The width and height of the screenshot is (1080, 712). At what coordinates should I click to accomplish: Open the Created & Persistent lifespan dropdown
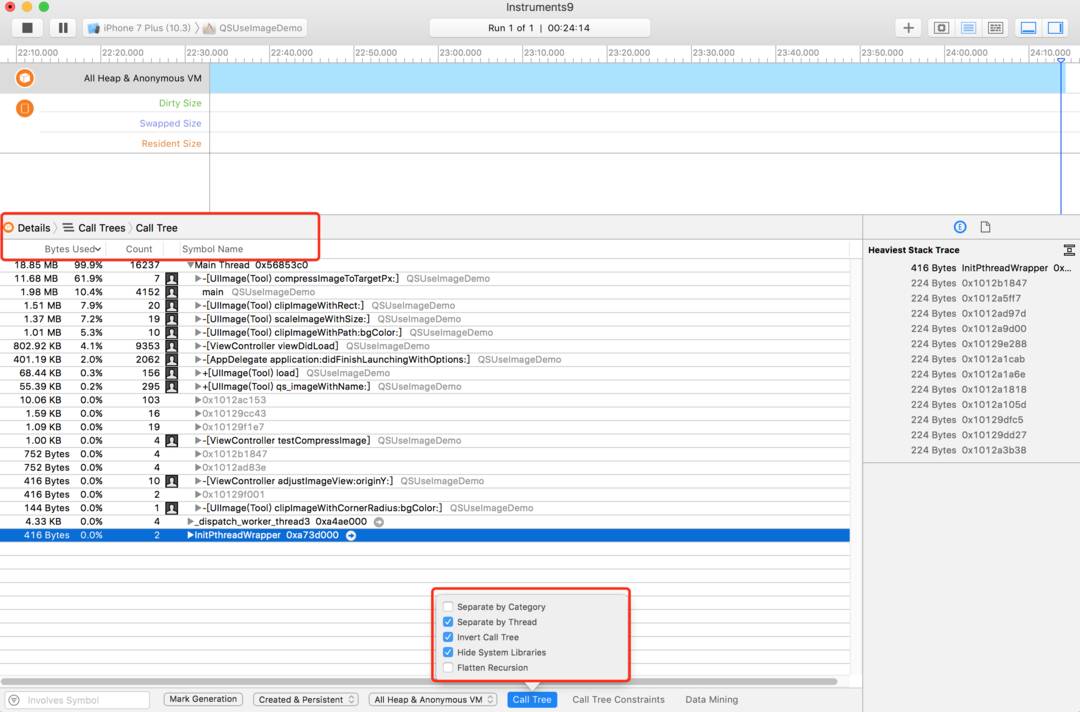point(306,700)
